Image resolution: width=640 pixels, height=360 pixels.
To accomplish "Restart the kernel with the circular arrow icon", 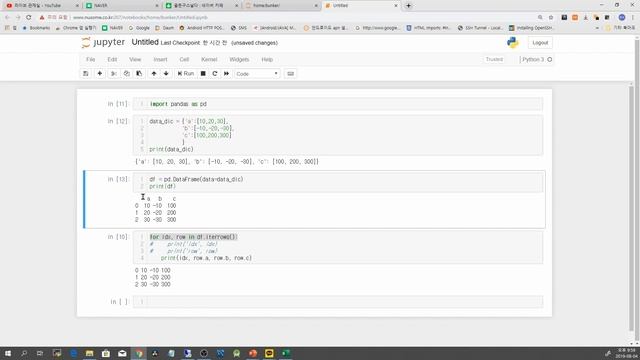I will pyautogui.click(x=215, y=73).
